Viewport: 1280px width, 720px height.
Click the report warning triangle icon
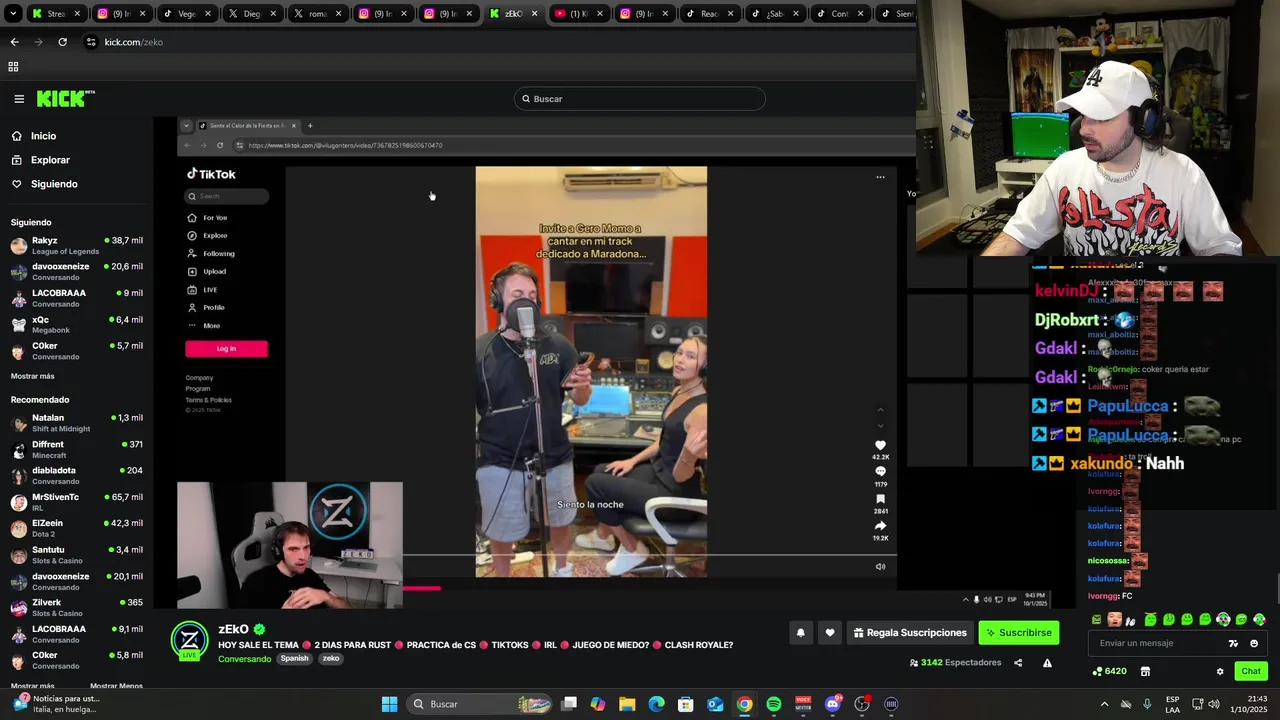click(1047, 663)
